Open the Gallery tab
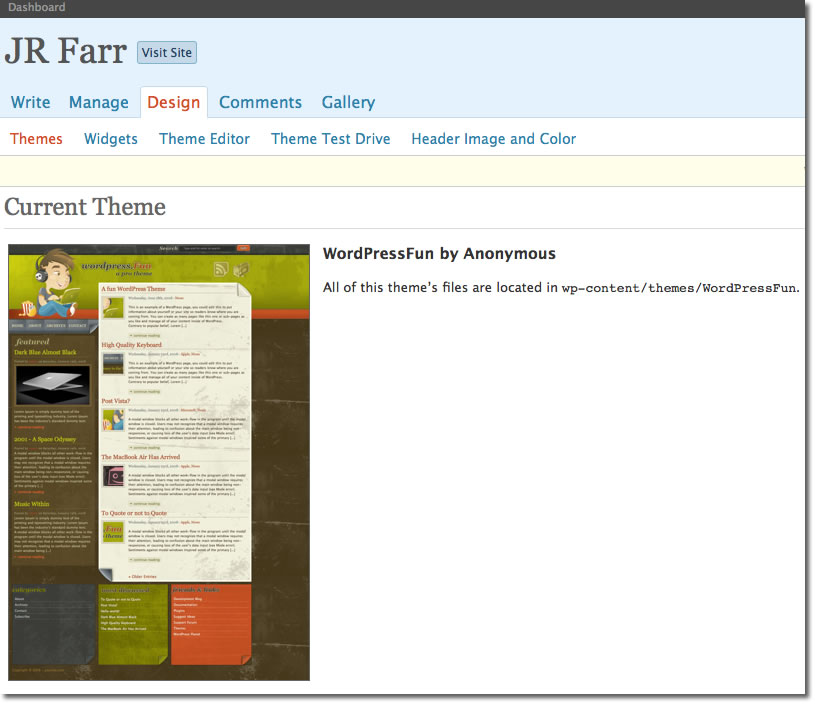Image resolution: width=815 pixels, height=705 pixels. (x=348, y=102)
